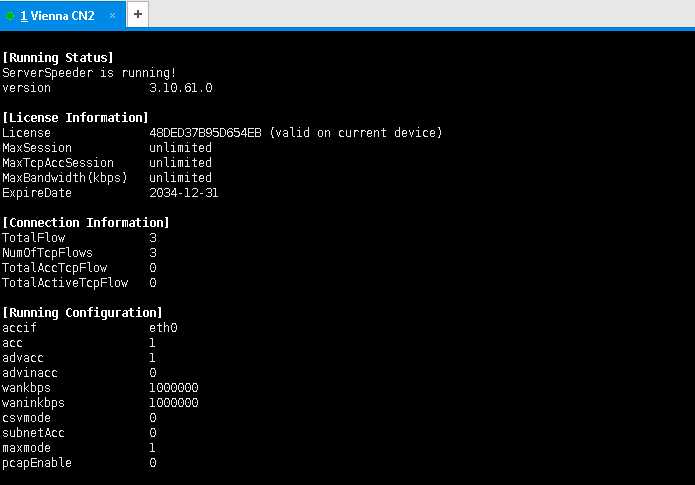Click the [Running Status] heading
Image resolution: width=695 pixels, height=485 pixels.
click(x=58, y=58)
